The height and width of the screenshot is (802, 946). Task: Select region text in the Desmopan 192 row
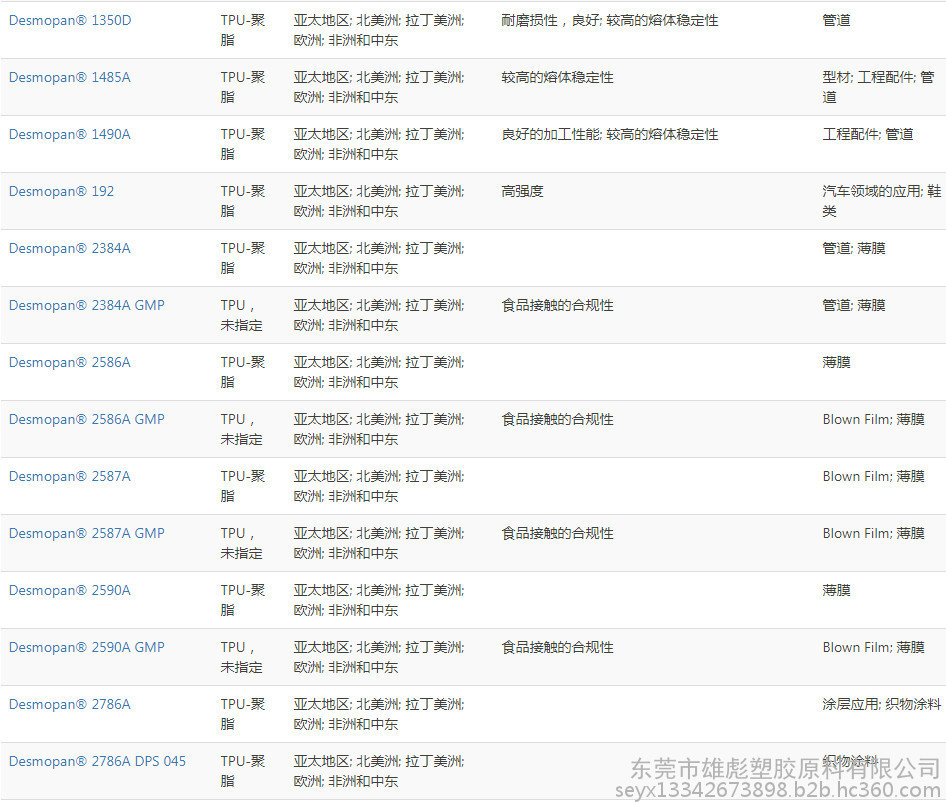coord(379,202)
